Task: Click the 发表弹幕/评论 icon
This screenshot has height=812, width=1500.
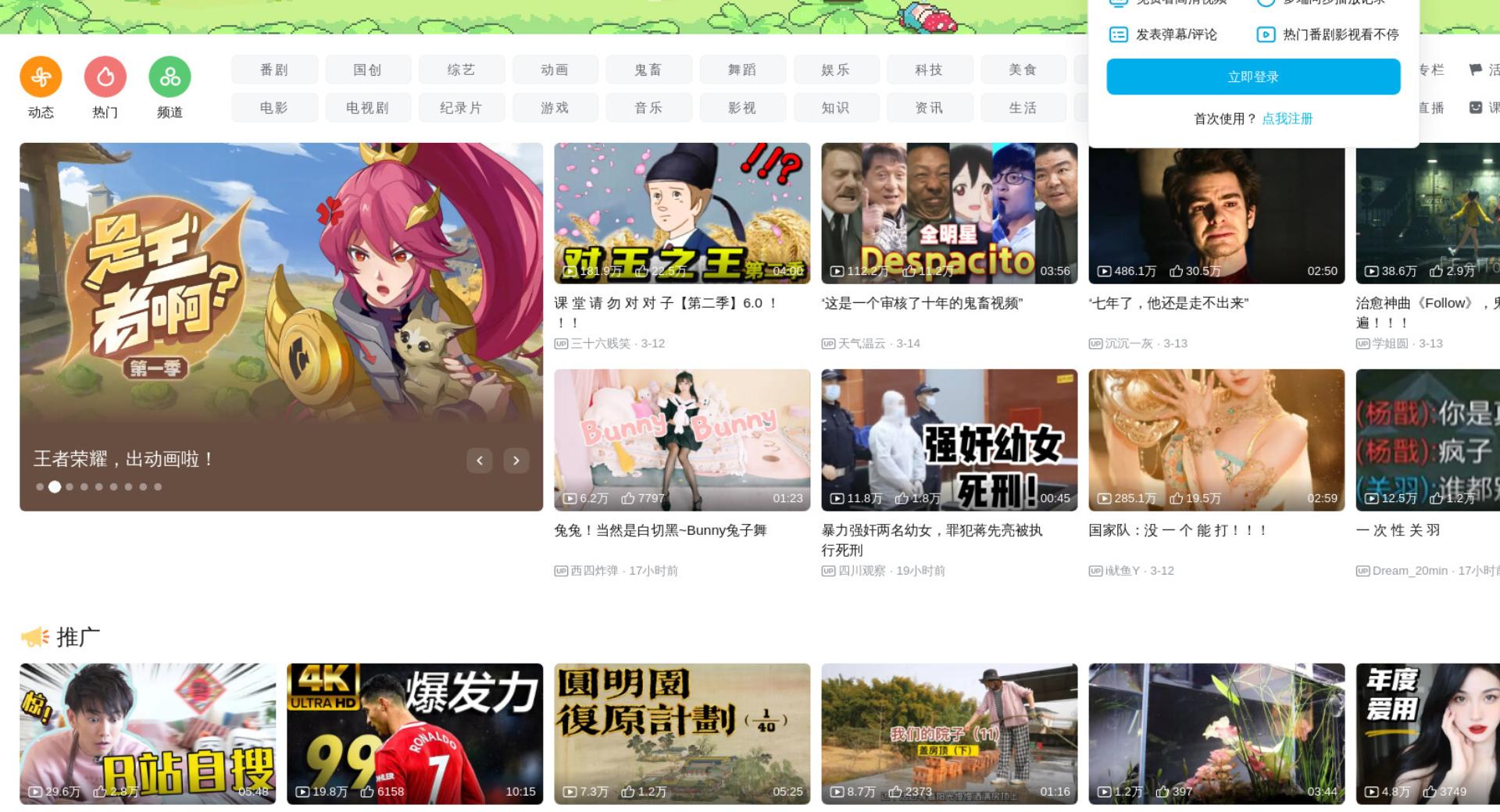Action: click(1119, 34)
